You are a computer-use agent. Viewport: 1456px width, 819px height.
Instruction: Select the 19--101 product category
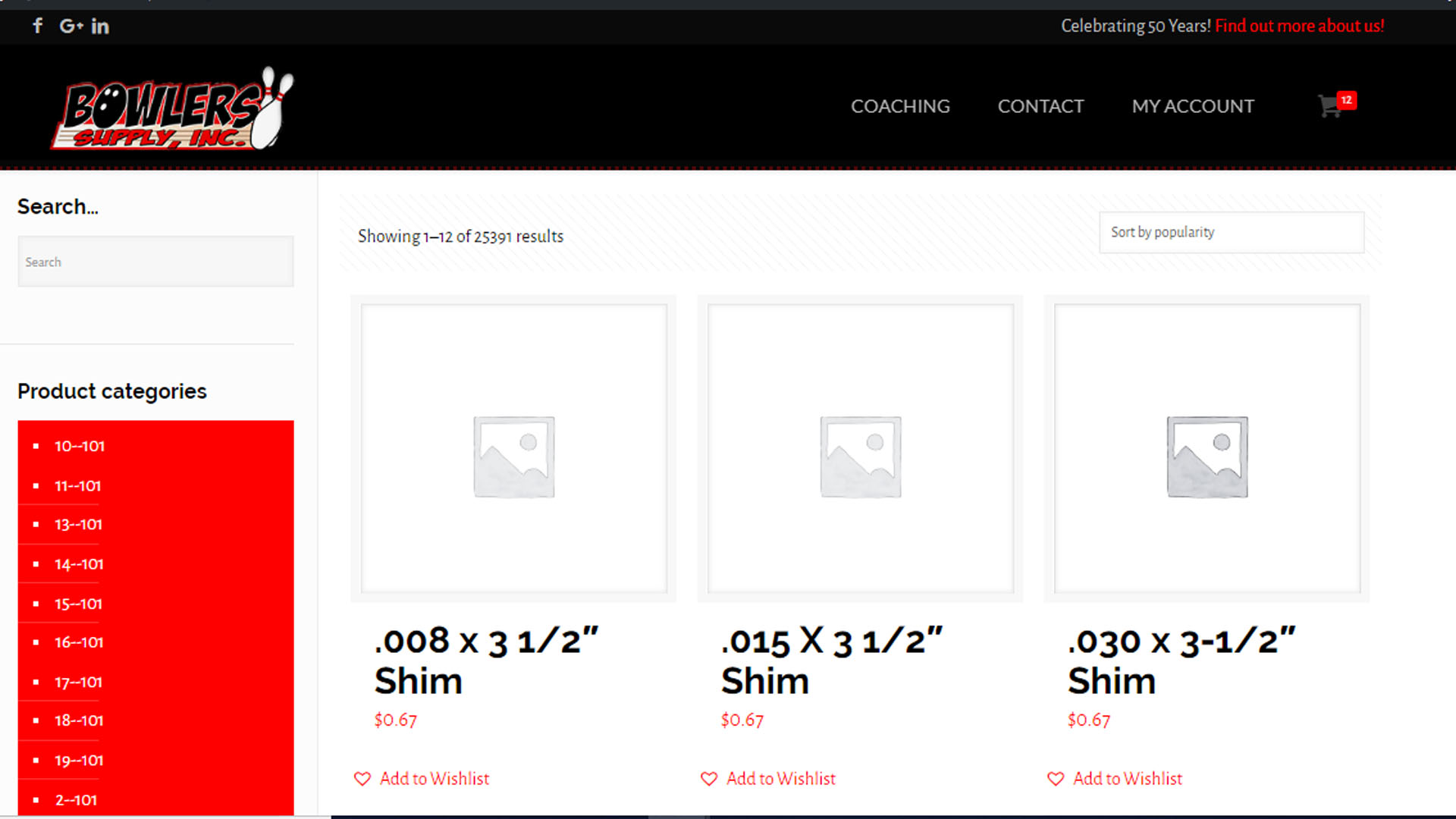[79, 761]
